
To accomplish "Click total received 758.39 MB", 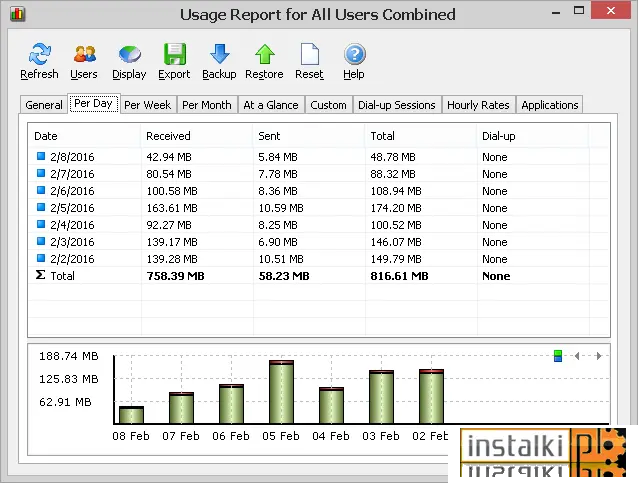I will (x=175, y=276).
